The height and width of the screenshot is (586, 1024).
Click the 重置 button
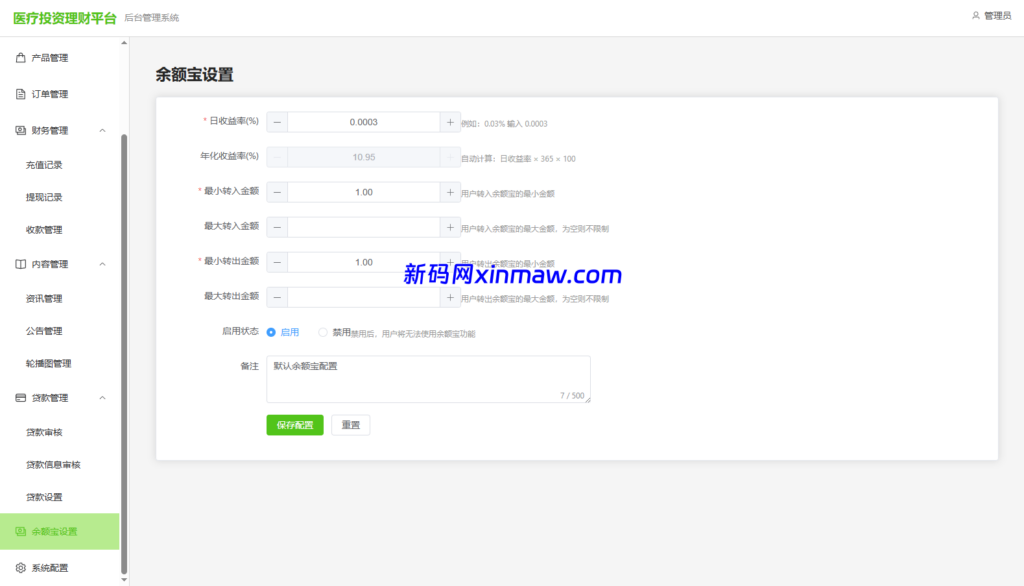coord(351,425)
